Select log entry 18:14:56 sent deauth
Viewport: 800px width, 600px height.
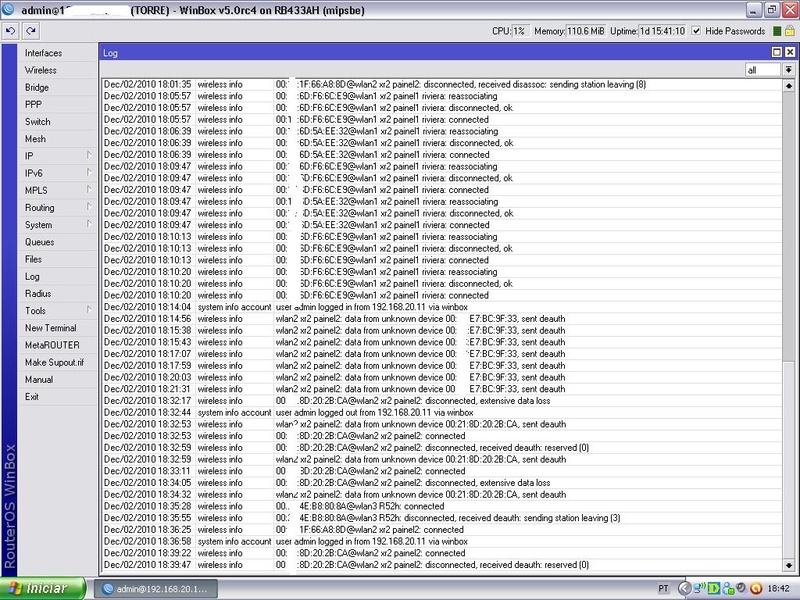click(x=442, y=319)
